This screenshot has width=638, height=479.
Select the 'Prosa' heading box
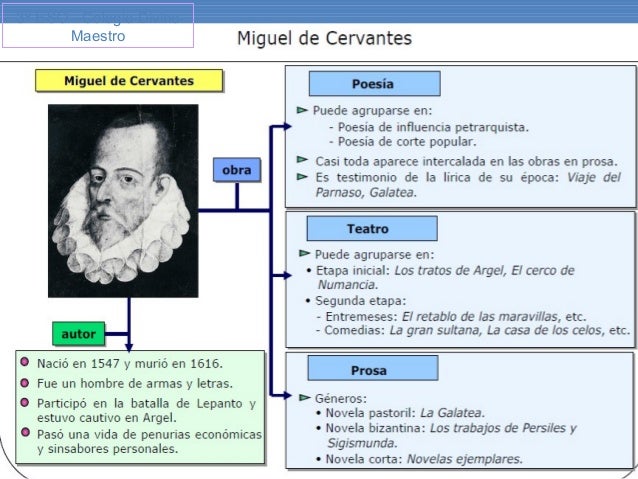[373, 368]
